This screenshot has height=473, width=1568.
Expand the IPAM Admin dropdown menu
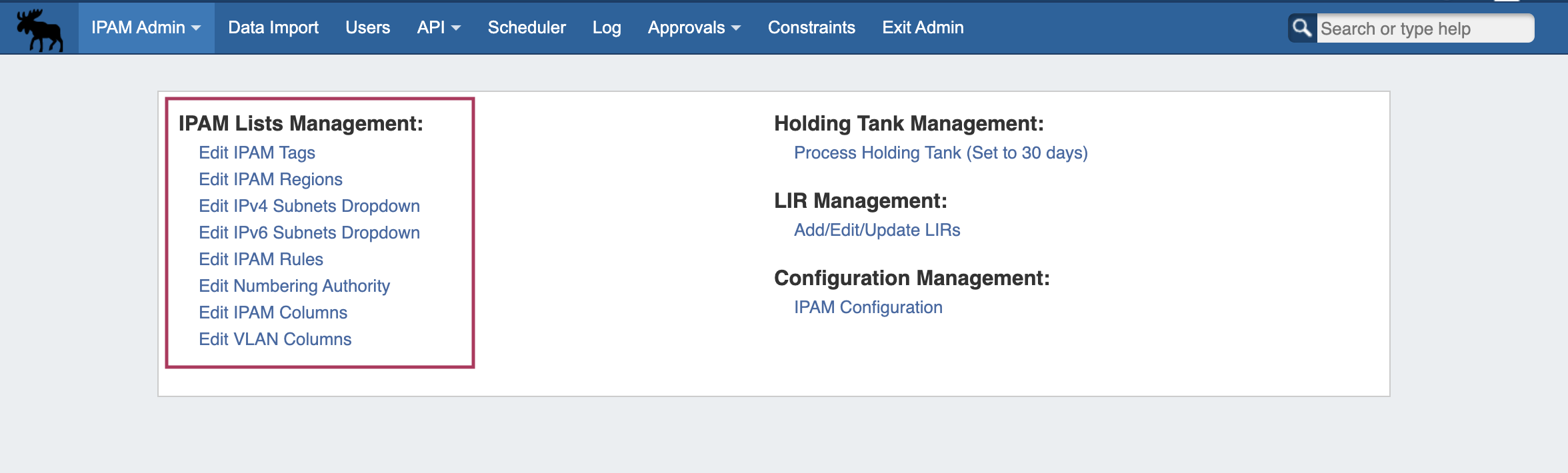coord(145,28)
